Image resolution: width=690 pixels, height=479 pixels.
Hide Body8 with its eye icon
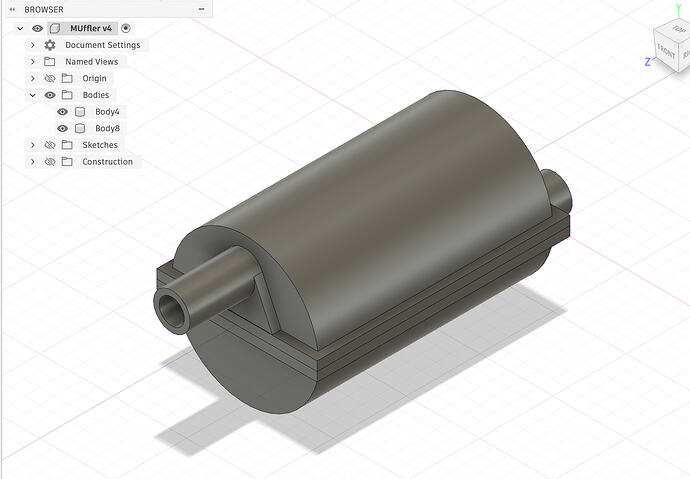(x=62, y=128)
